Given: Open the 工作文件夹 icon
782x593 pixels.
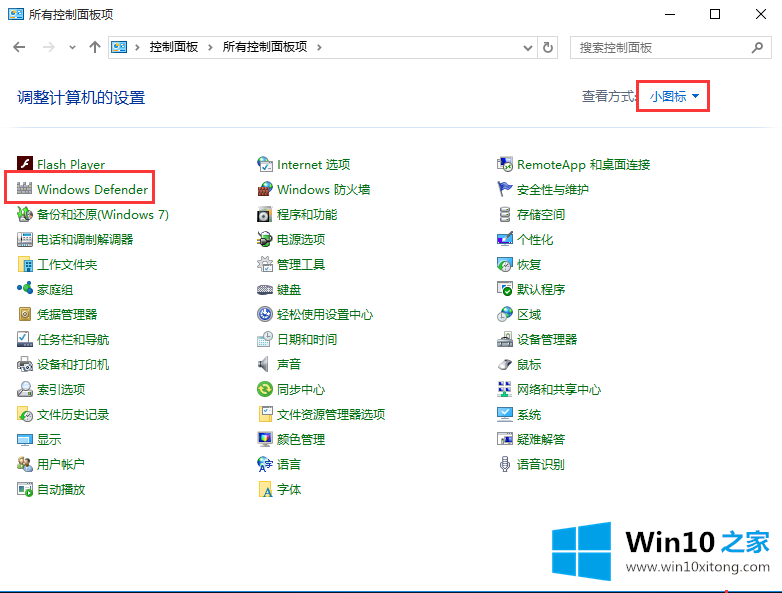Looking at the screenshot, I should point(24,264).
